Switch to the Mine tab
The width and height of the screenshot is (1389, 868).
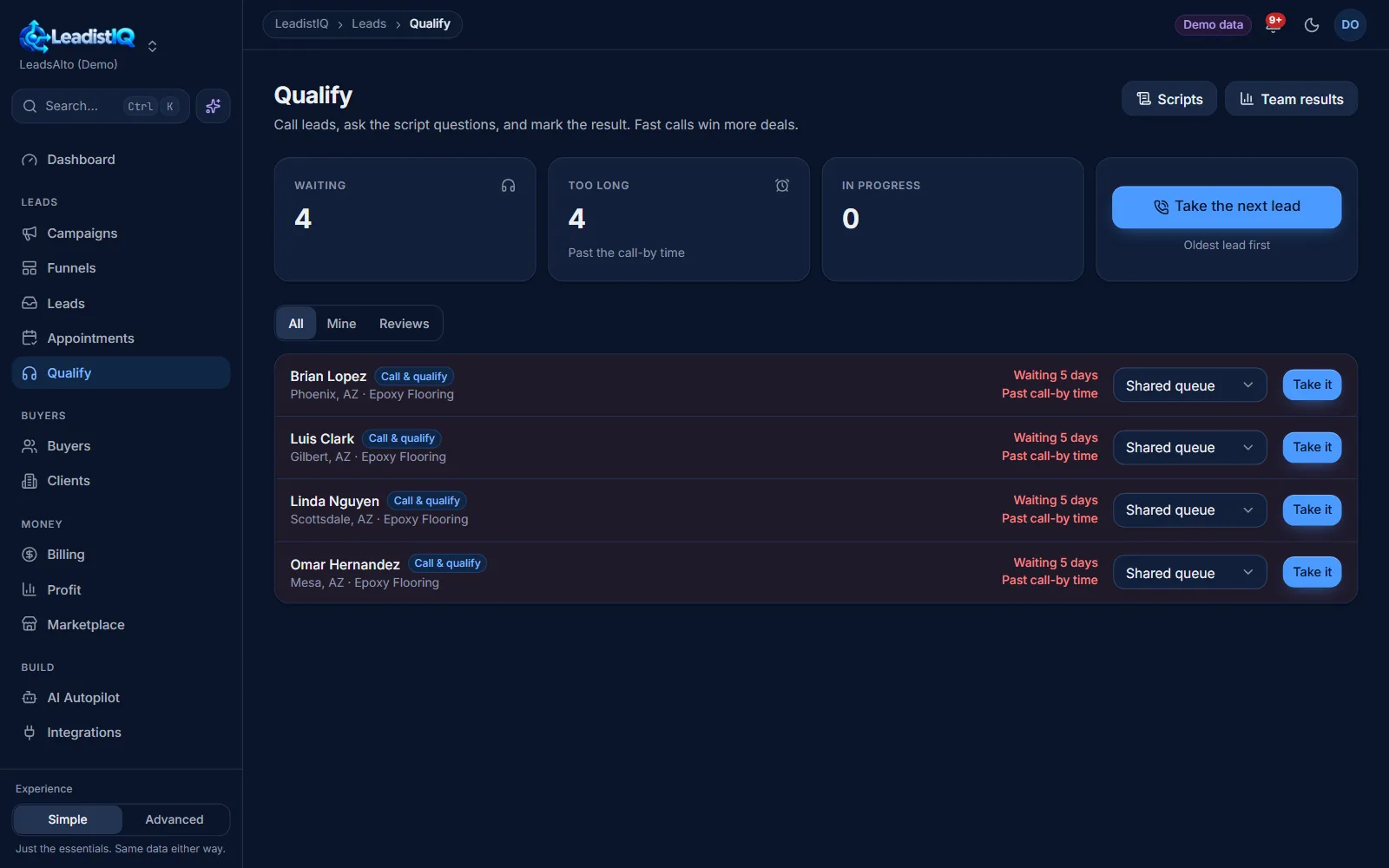[341, 324]
